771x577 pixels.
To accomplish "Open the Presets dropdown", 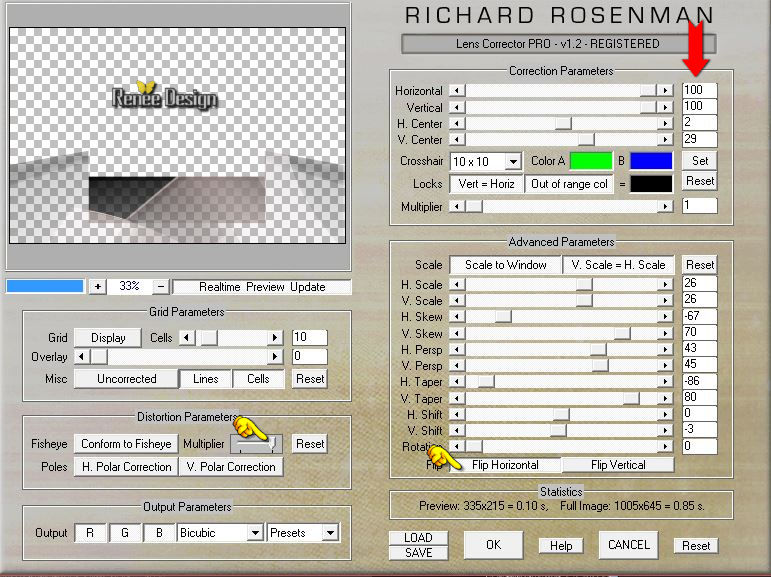I will [303, 533].
